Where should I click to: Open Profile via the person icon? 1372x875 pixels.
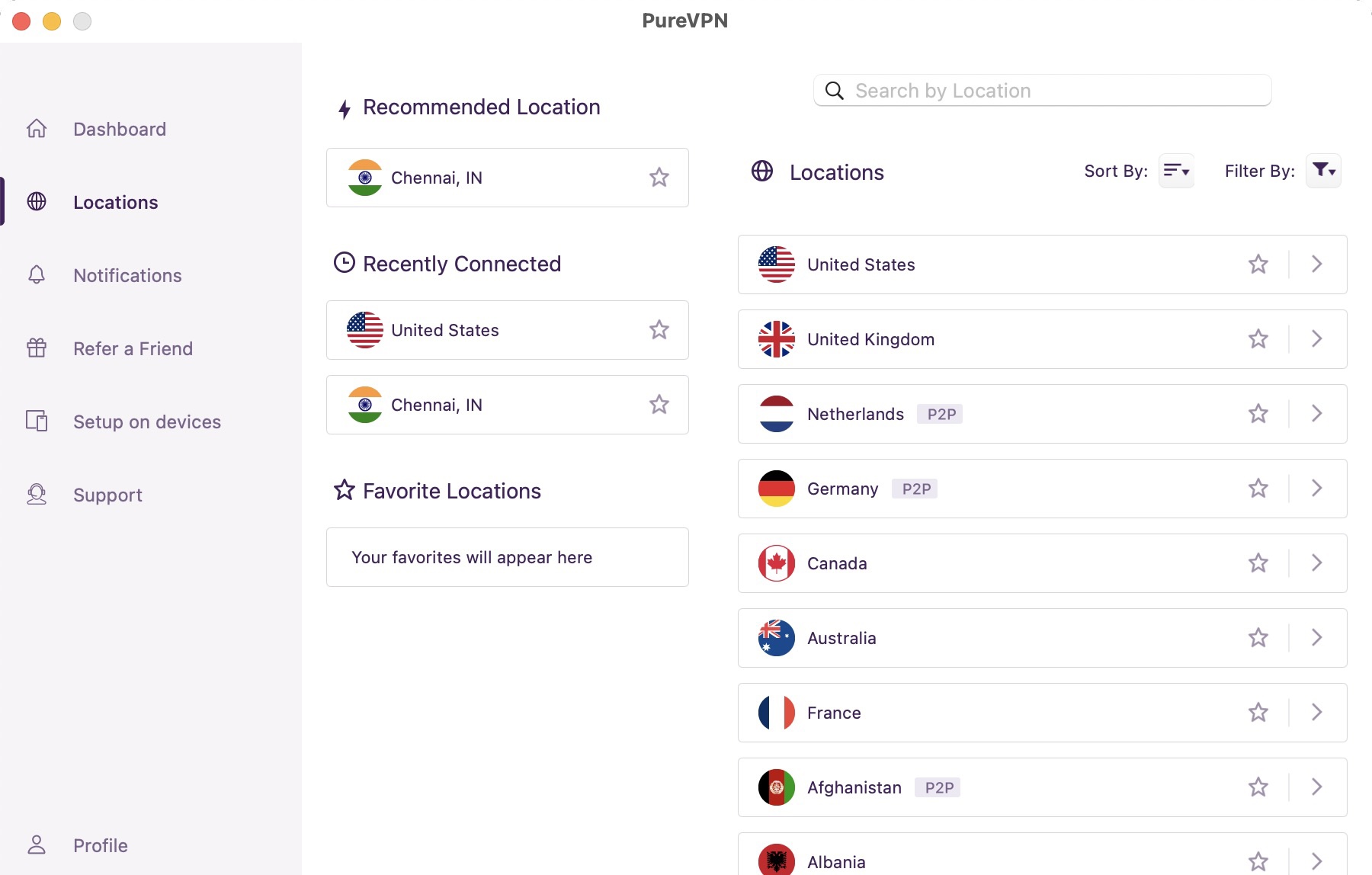(36, 845)
